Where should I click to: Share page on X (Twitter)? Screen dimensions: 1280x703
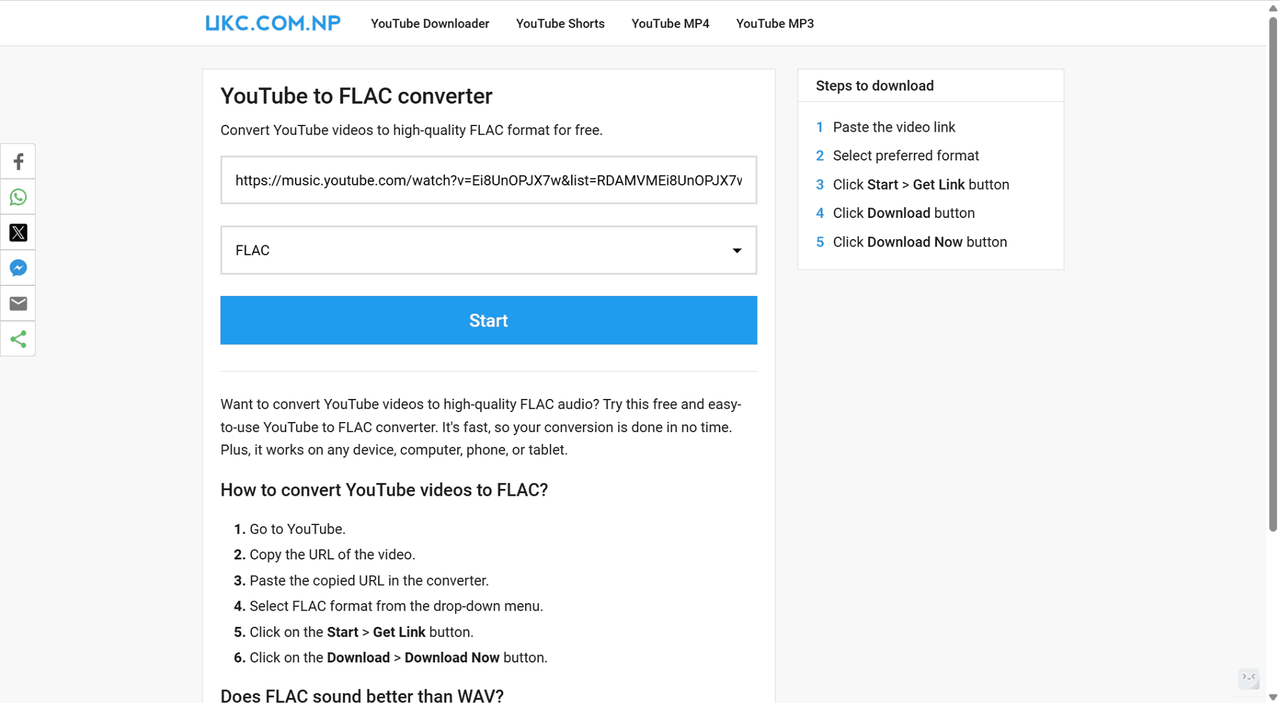18,233
